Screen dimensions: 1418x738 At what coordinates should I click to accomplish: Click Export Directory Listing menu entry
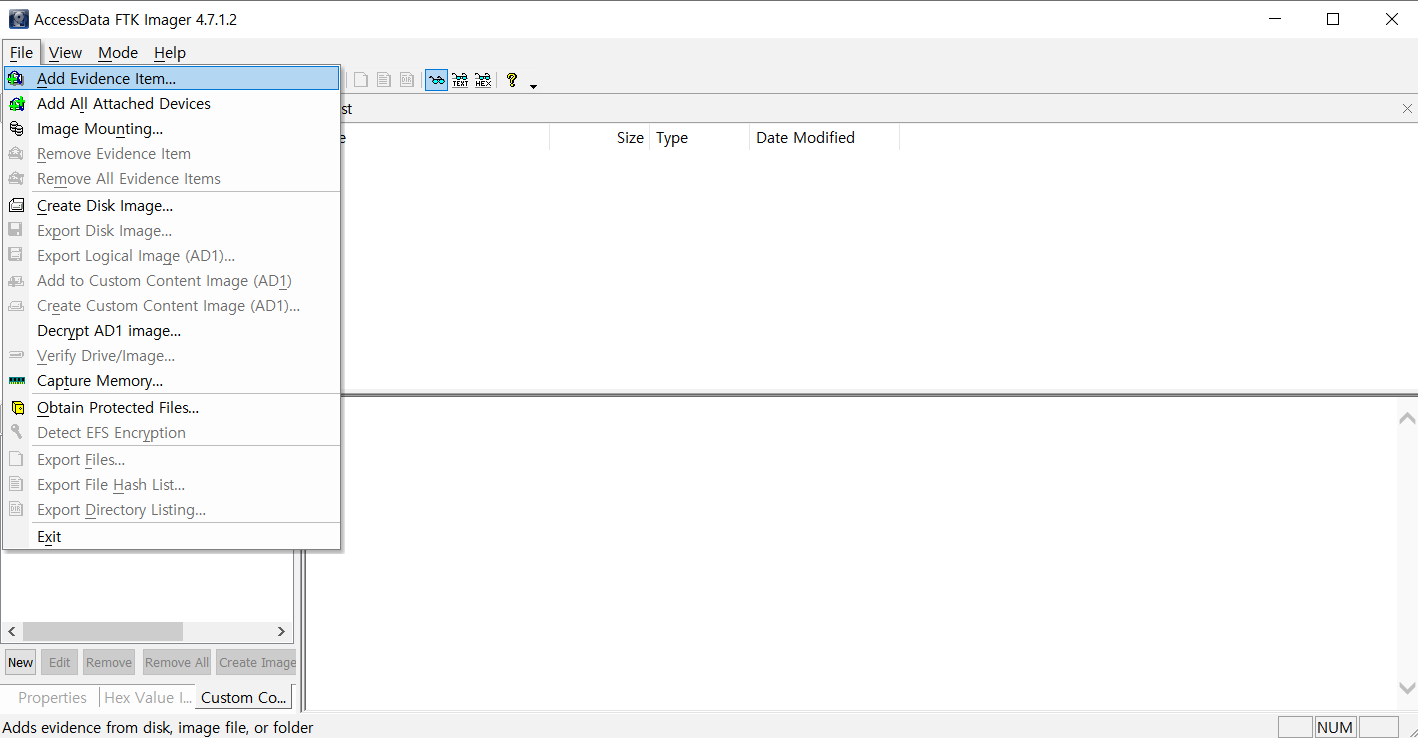(171, 509)
